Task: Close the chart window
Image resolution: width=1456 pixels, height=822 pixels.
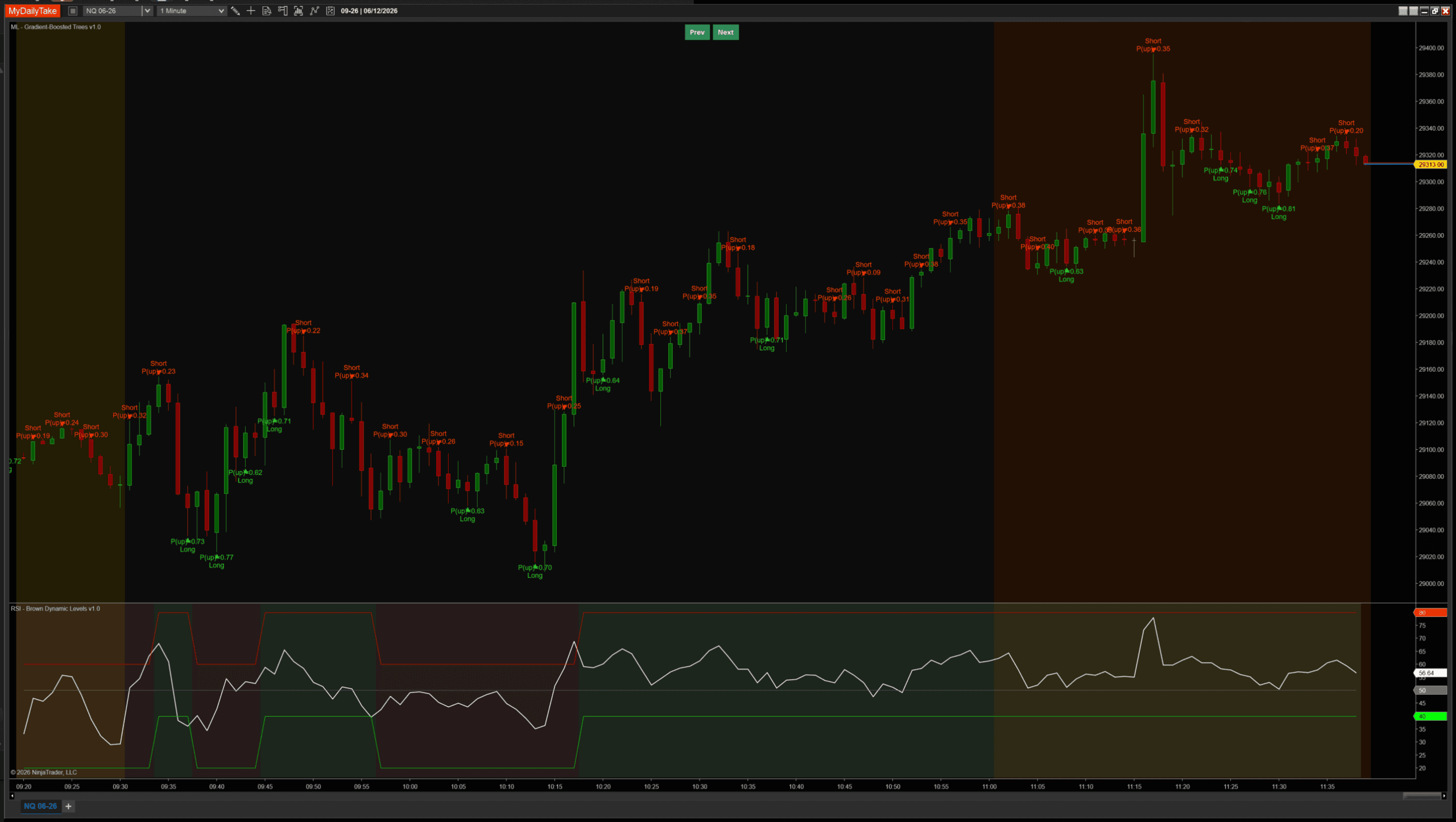Action: click(x=1446, y=11)
